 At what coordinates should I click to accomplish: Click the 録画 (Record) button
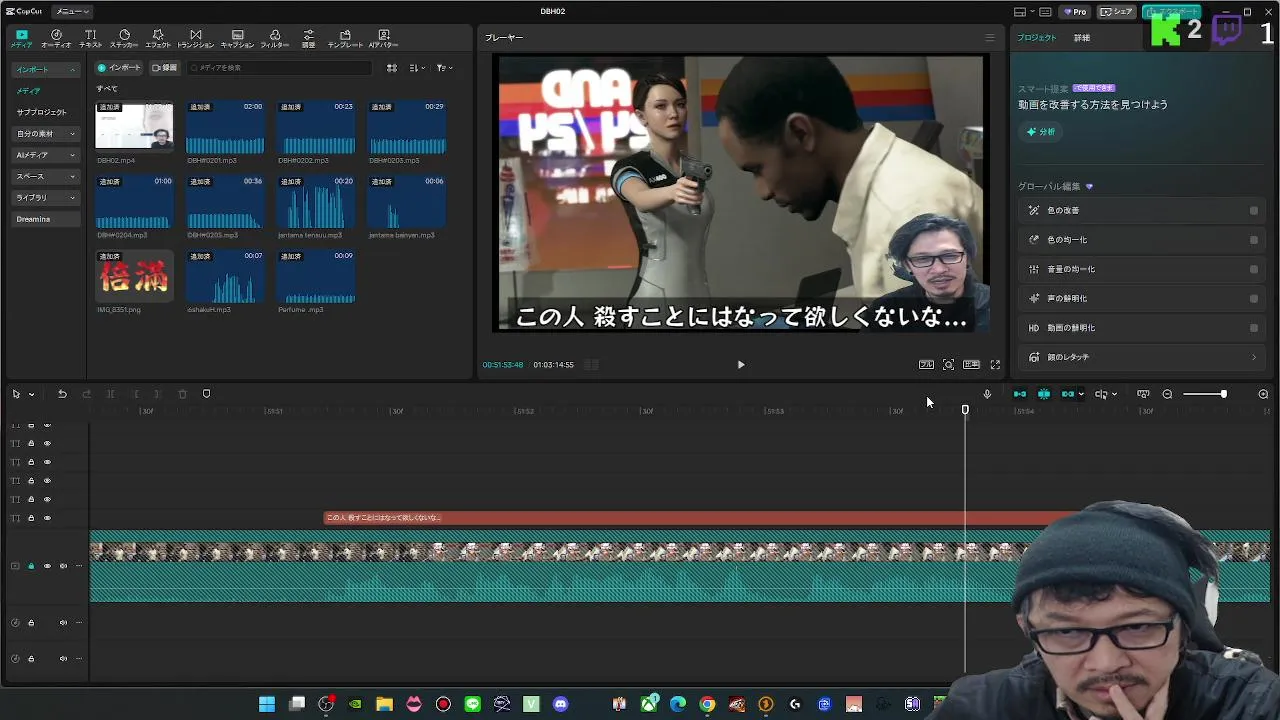pos(164,68)
